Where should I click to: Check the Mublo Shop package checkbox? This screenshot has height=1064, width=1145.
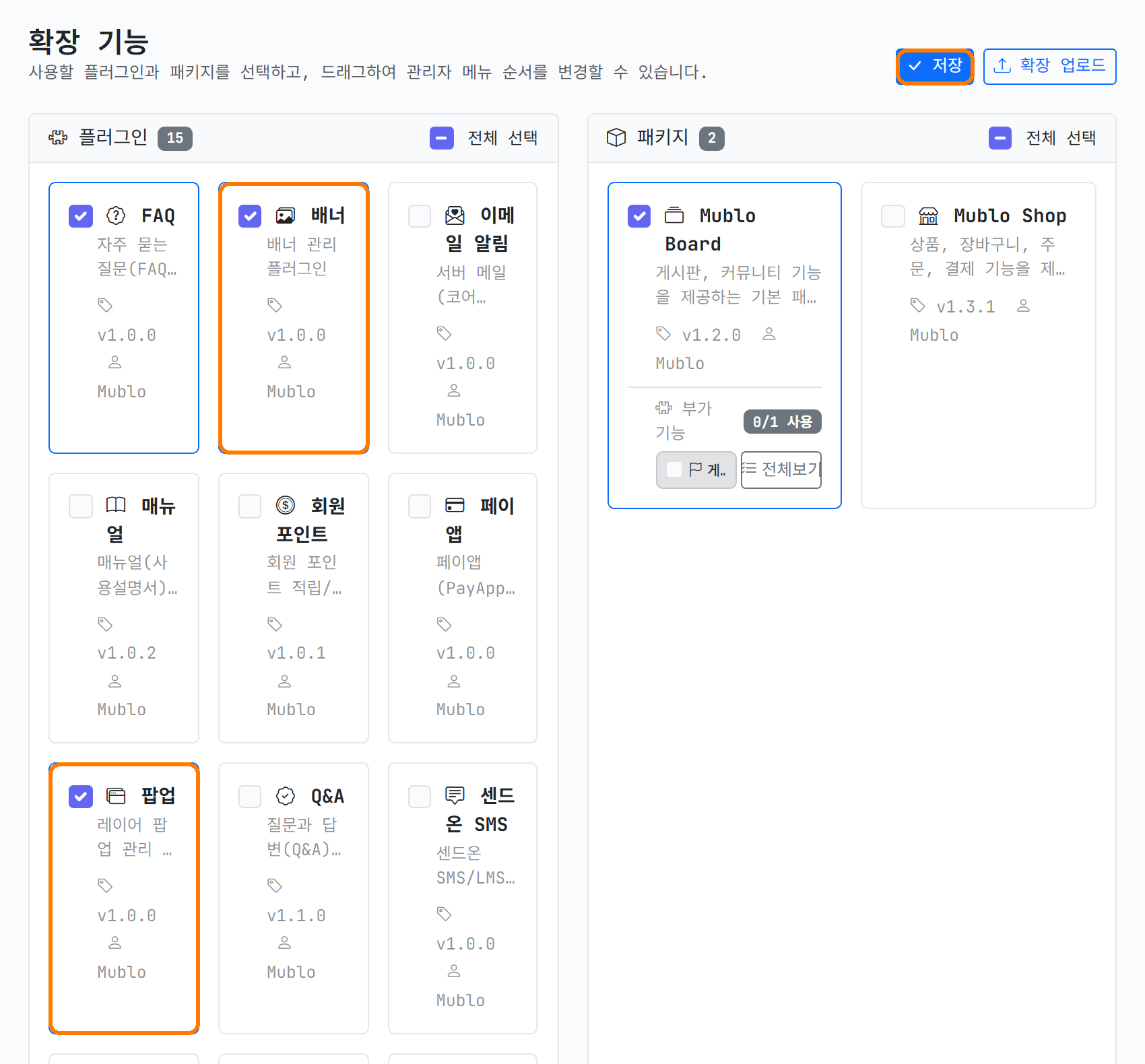[893, 216]
